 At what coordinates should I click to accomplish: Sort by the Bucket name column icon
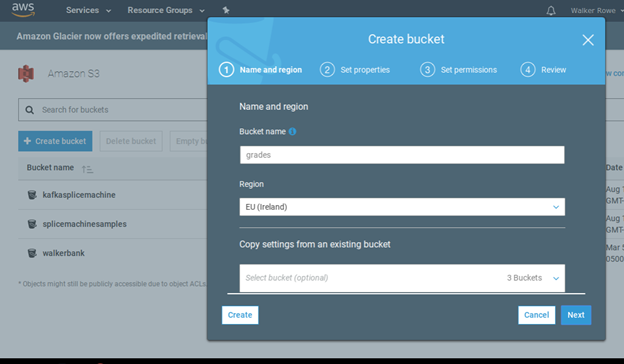(87, 169)
